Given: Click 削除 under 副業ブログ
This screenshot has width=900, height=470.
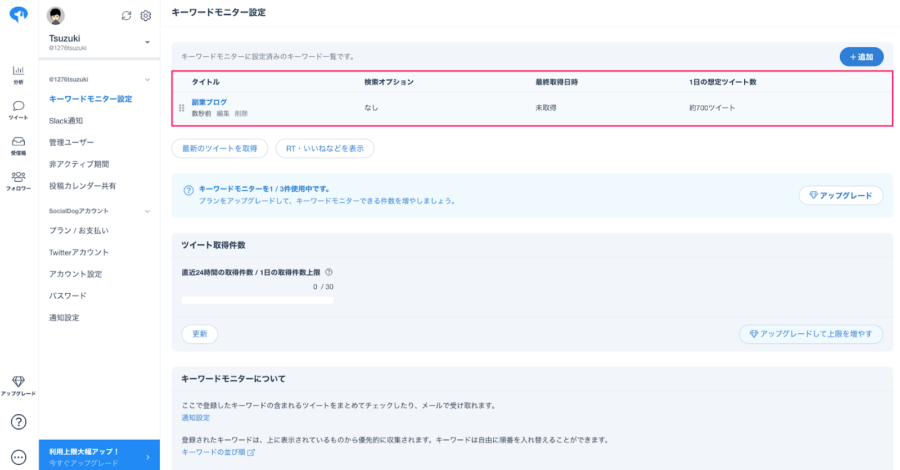Looking at the screenshot, I should pyautogui.click(x=241, y=114).
